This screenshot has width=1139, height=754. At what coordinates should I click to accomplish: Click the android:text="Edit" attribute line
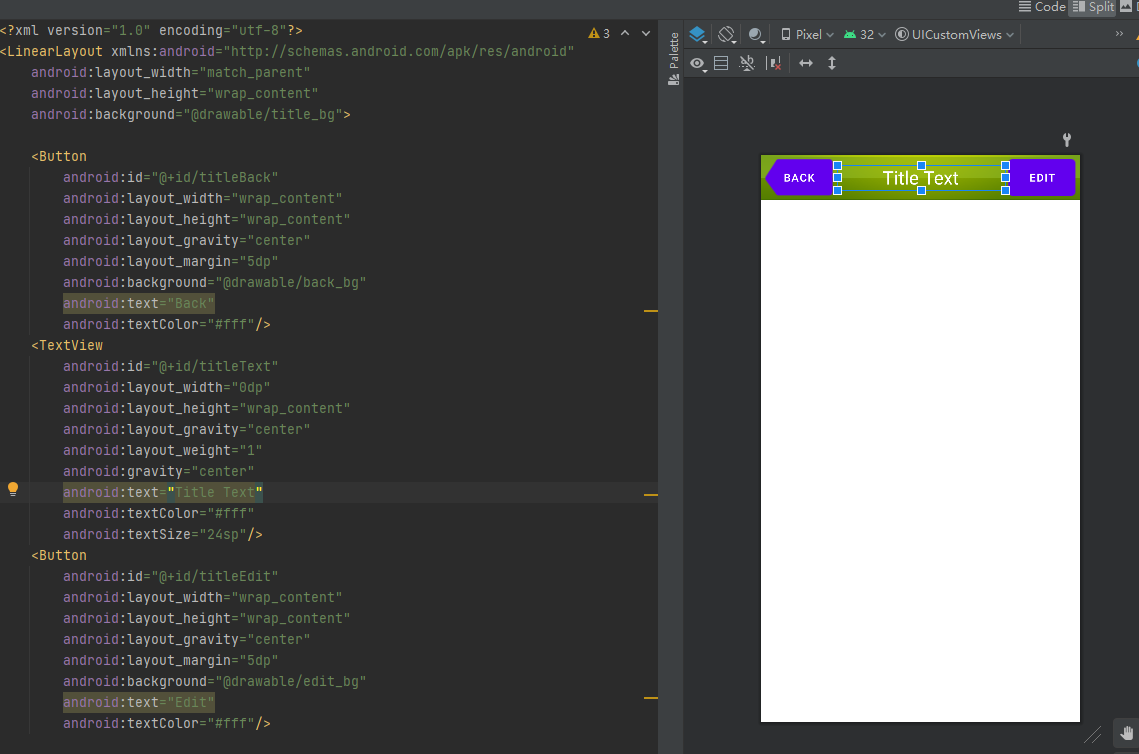(139, 702)
